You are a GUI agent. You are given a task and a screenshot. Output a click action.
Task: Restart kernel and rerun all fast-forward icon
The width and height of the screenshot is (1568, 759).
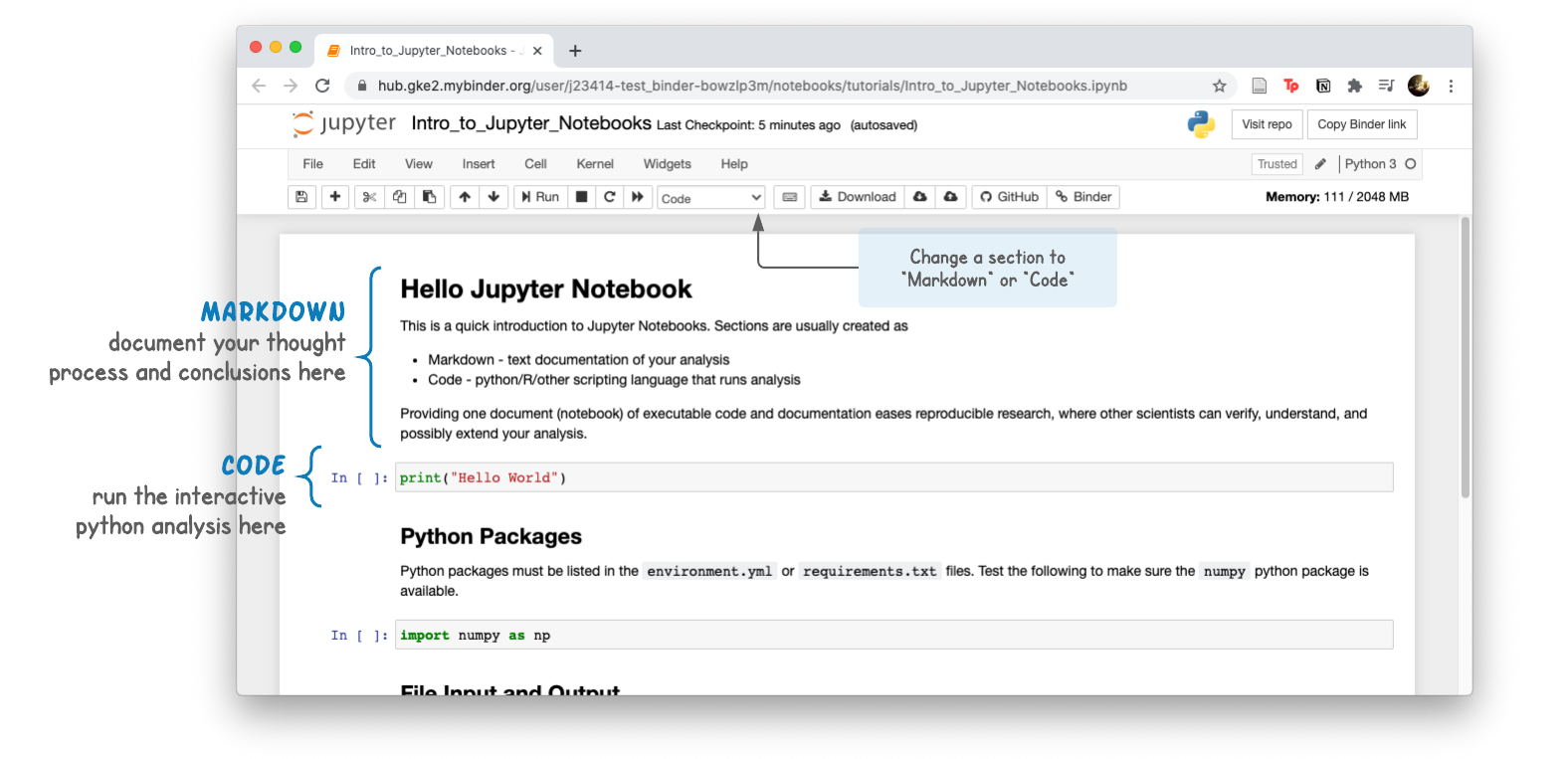click(638, 197)
